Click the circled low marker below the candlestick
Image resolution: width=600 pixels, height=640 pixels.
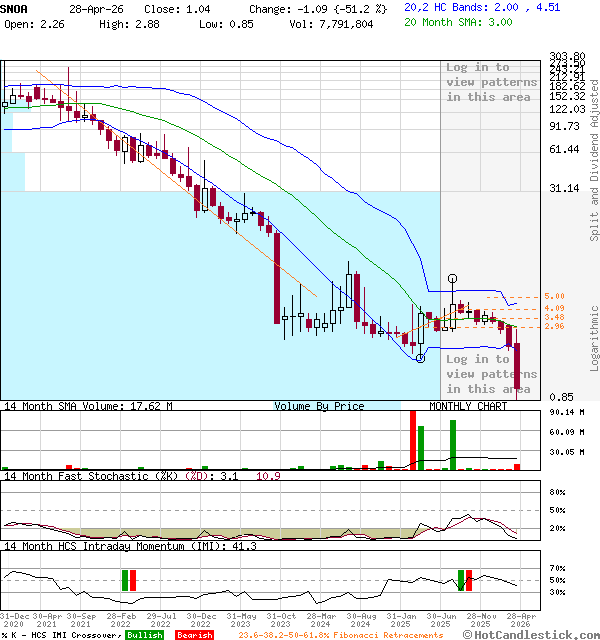[420, 358]
